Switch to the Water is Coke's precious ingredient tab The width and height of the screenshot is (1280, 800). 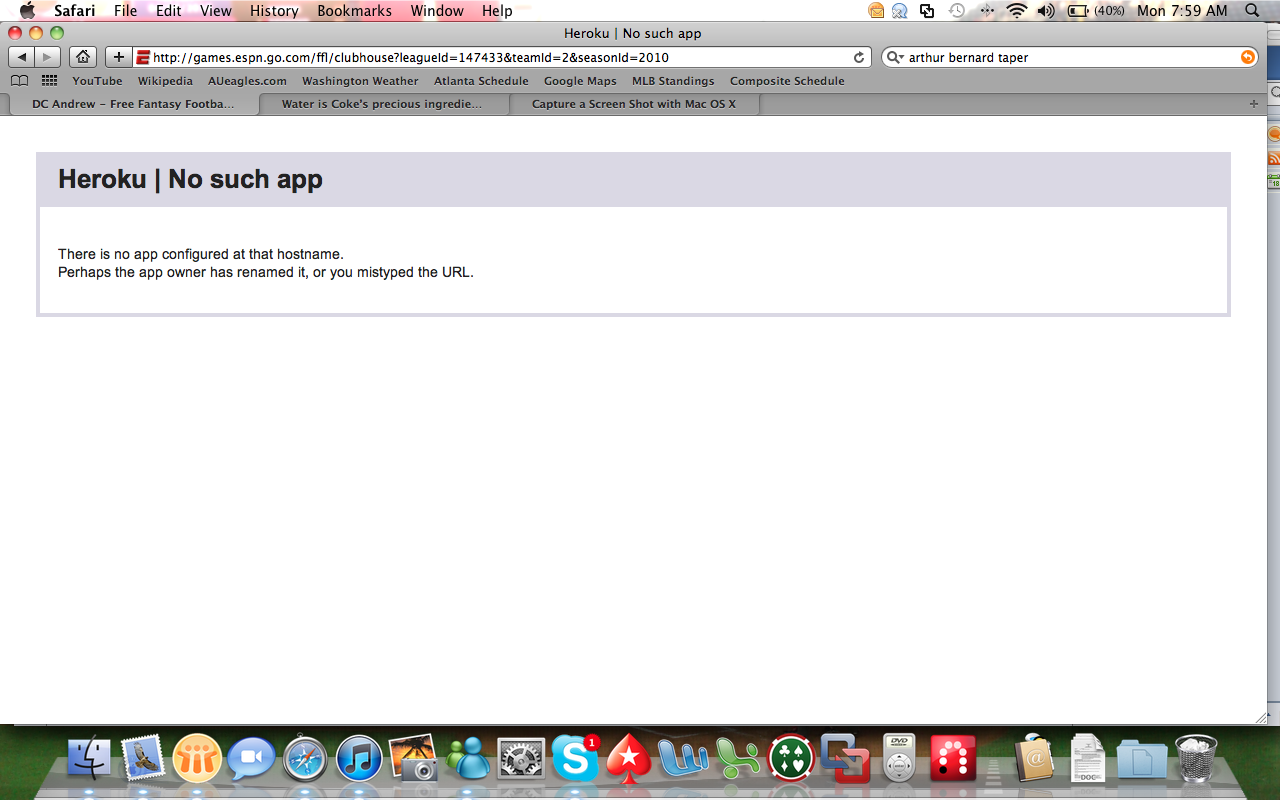[383, 104]
